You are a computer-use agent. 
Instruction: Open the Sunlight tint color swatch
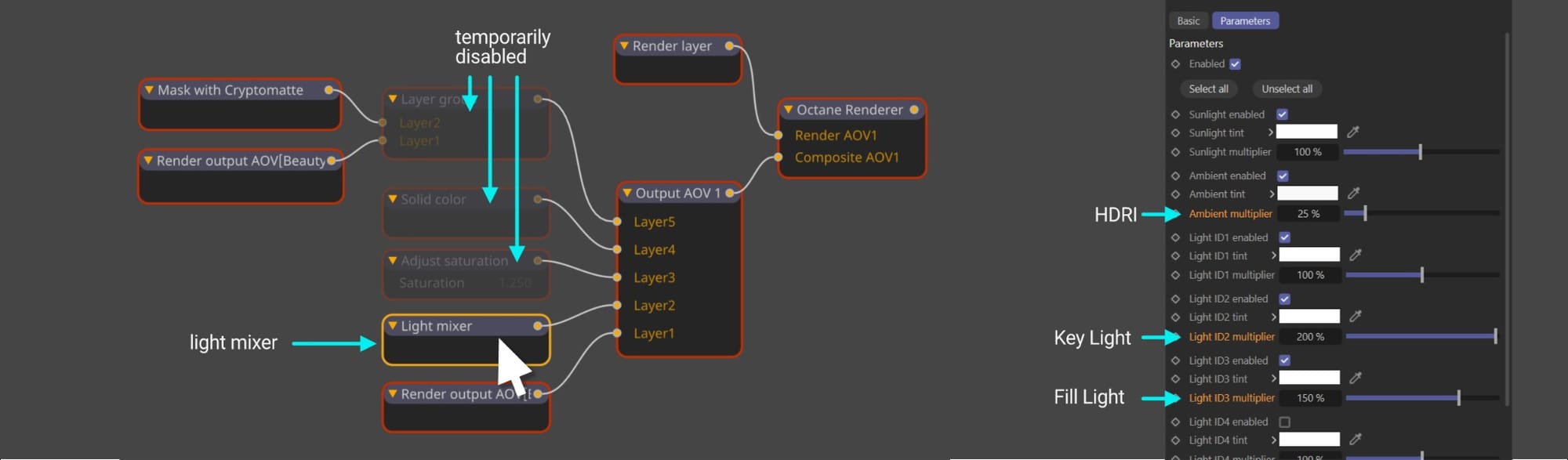(1307, 132)
